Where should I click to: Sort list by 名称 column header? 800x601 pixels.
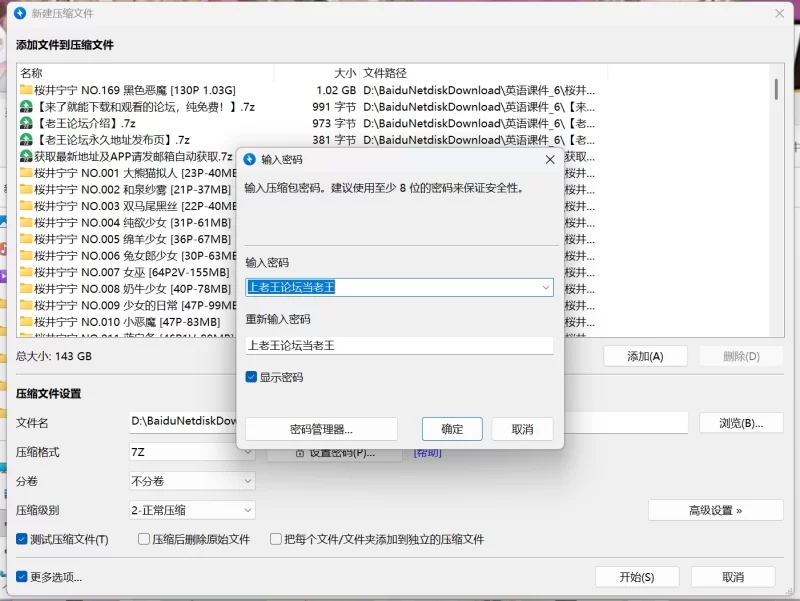(x=32, y=73)
